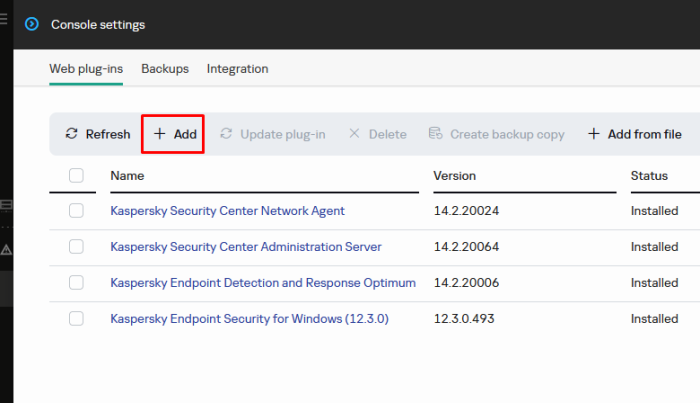Image resolution: width=700 pixels, height=403 pixels.
Task: Select the Administration Server plug-in checkbox
Action: tap(76, 247)
